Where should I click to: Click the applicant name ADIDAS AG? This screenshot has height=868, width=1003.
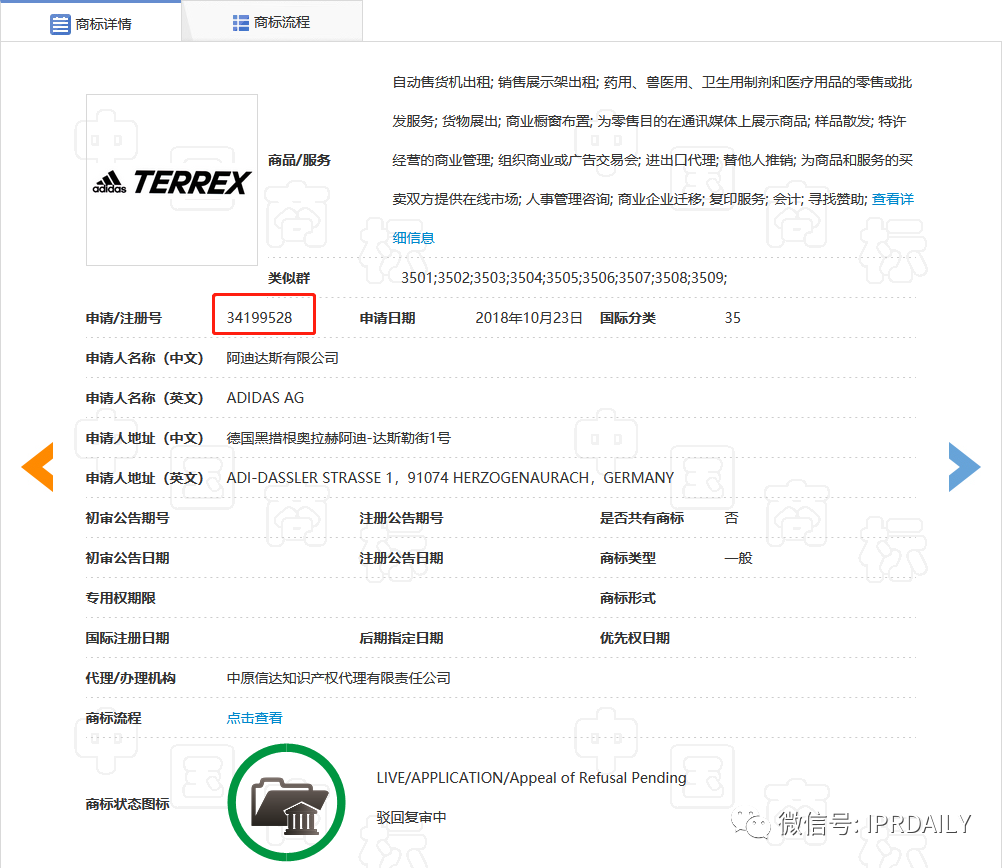264,397
